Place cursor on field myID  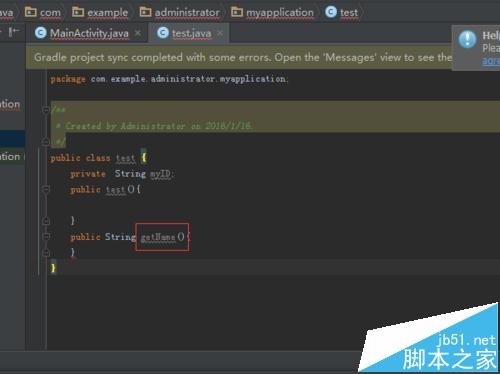pyautogui.click(x=161, y=174)
